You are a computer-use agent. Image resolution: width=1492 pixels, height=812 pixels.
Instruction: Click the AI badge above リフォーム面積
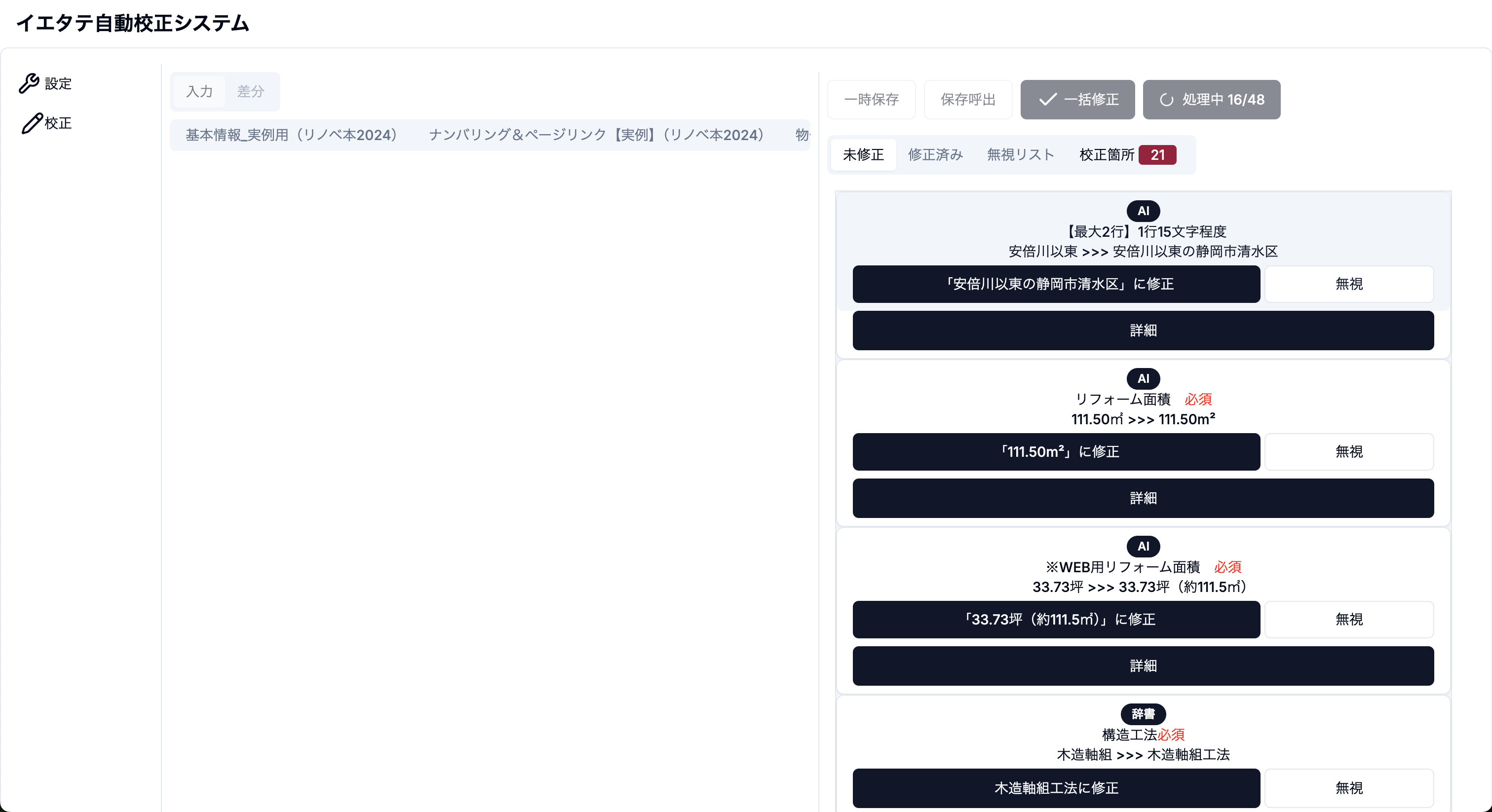pyautogui.click(x=1143, y=379)
